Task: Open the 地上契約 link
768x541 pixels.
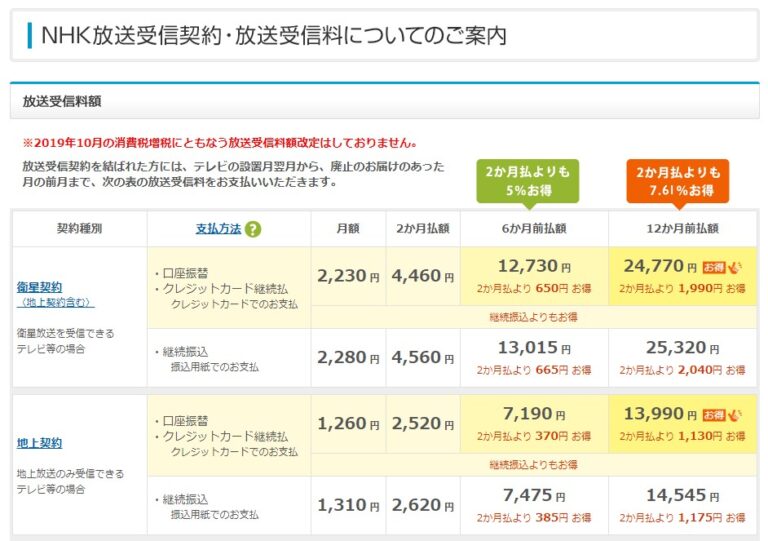Action: (39, 443)
